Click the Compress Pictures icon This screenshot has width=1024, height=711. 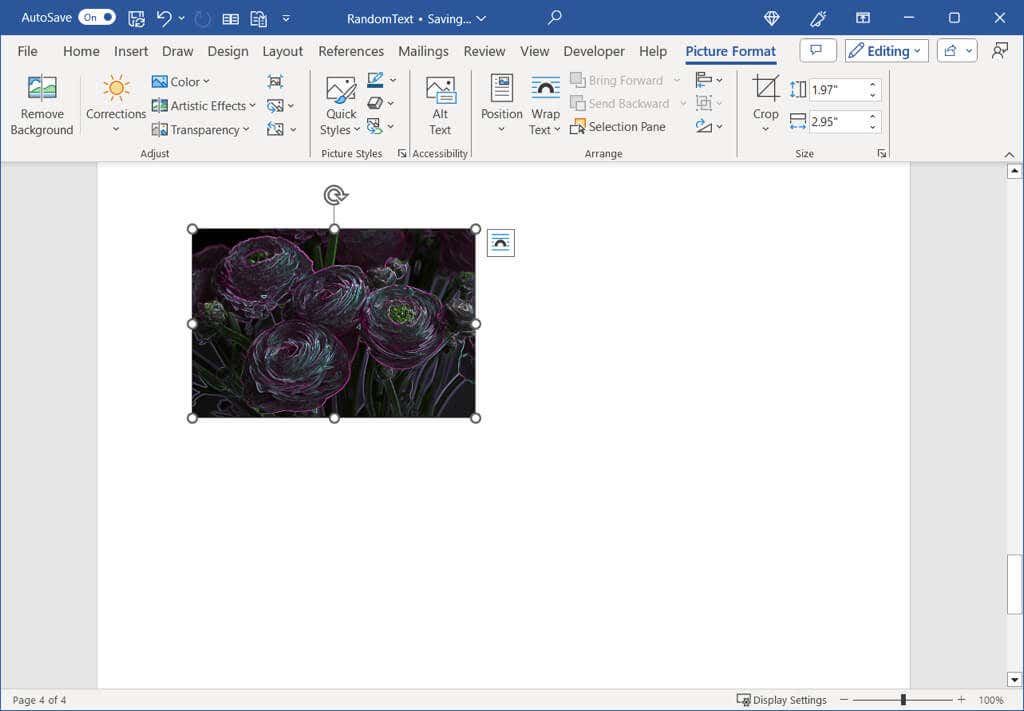275,82
